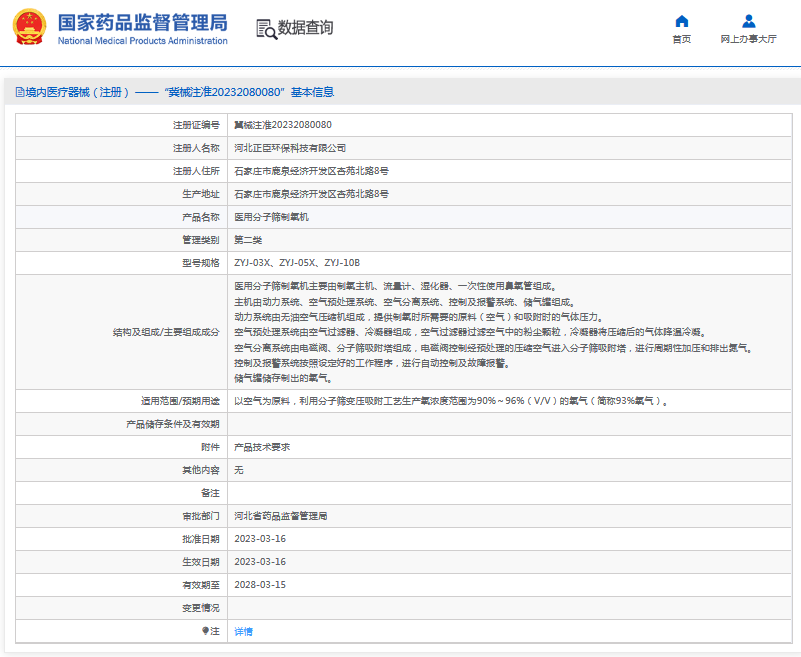The width and height of the screenshot is (801, 657).
Task: Select the model cell listing ZYJ-03X、ZYJ-05X、ZYJ-10B
Action: click(x=296, y=262)
